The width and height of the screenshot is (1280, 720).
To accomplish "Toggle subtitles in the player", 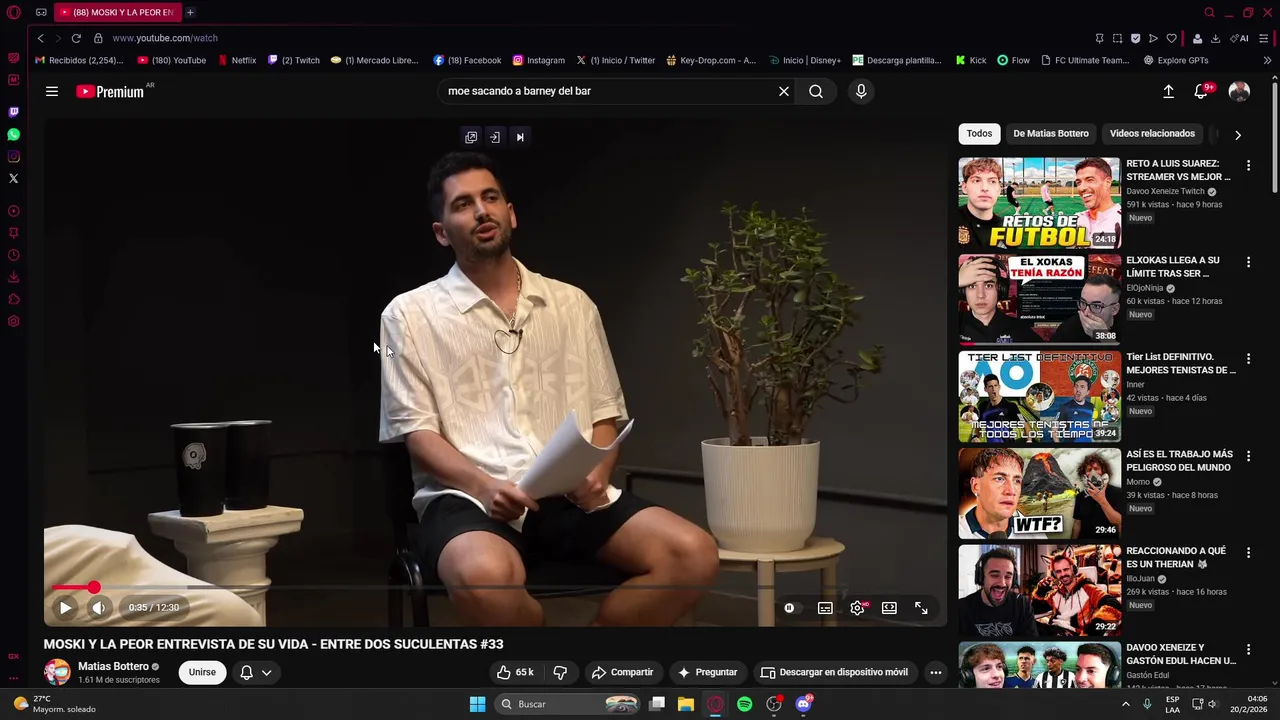I will click(825, 607).
